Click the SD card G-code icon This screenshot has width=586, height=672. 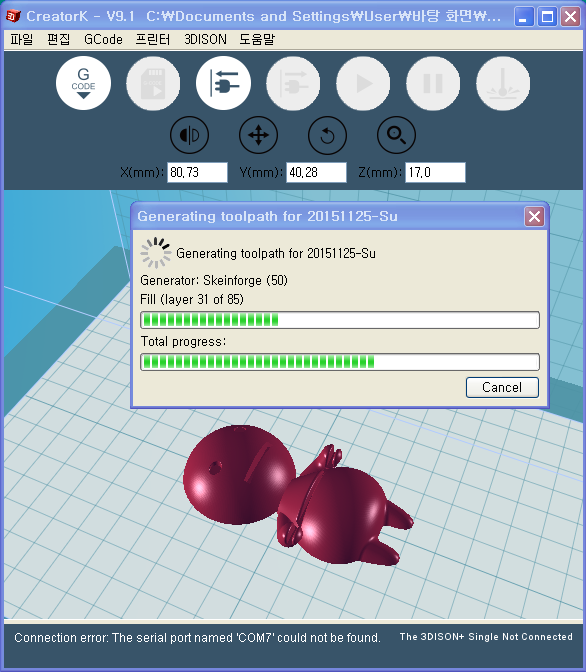pos(153,83)
